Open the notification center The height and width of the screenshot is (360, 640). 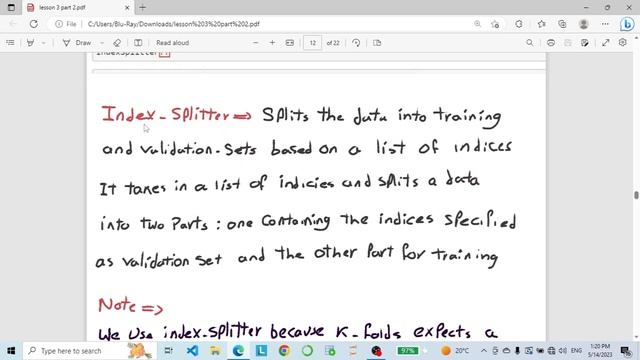click(626, 351)
